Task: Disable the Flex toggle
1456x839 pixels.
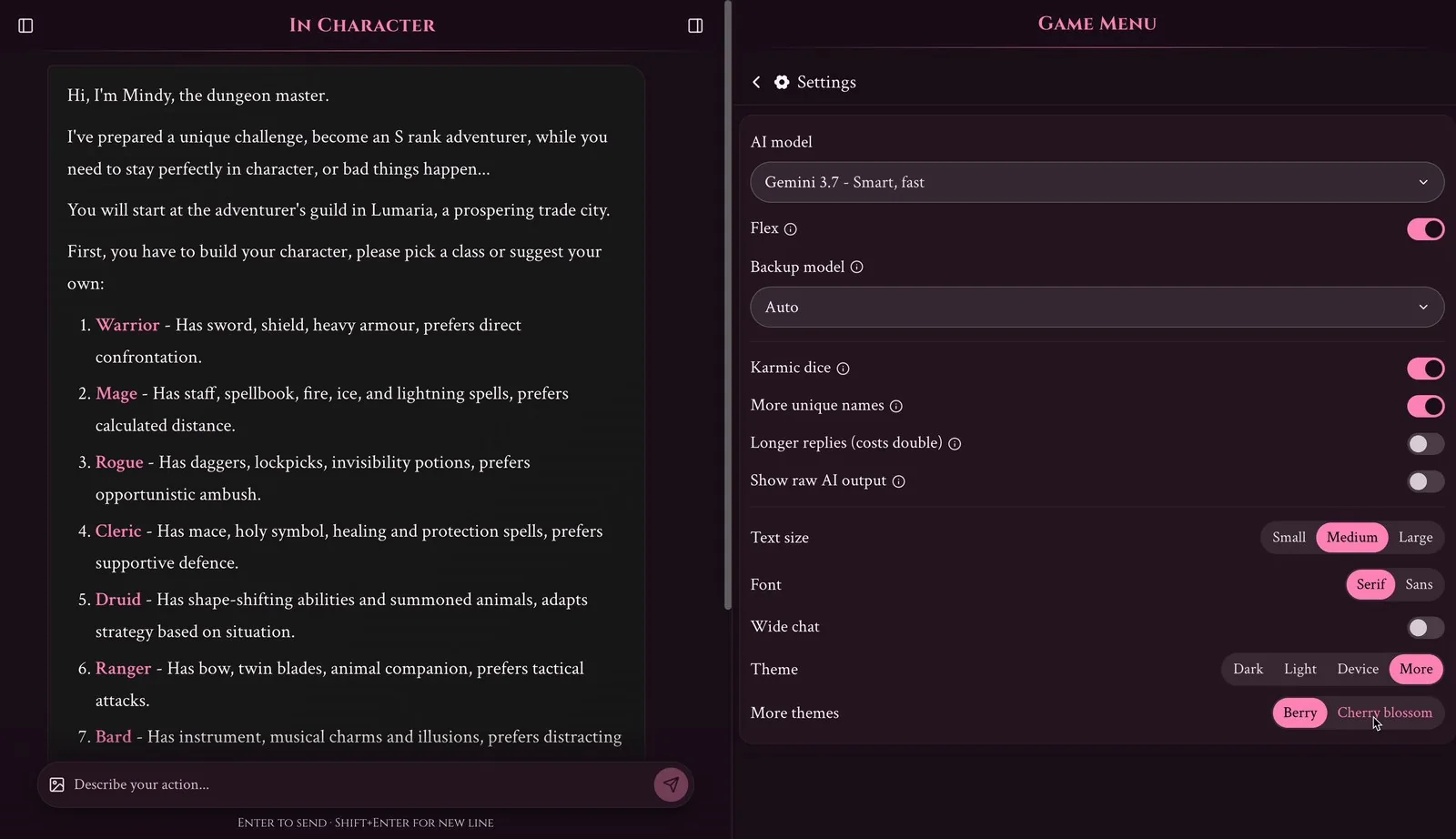Action: click(1425, 229)
